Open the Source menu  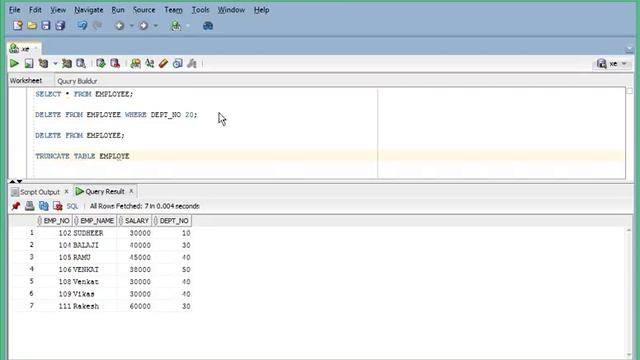pyautogui.click(x=144, y=10)
